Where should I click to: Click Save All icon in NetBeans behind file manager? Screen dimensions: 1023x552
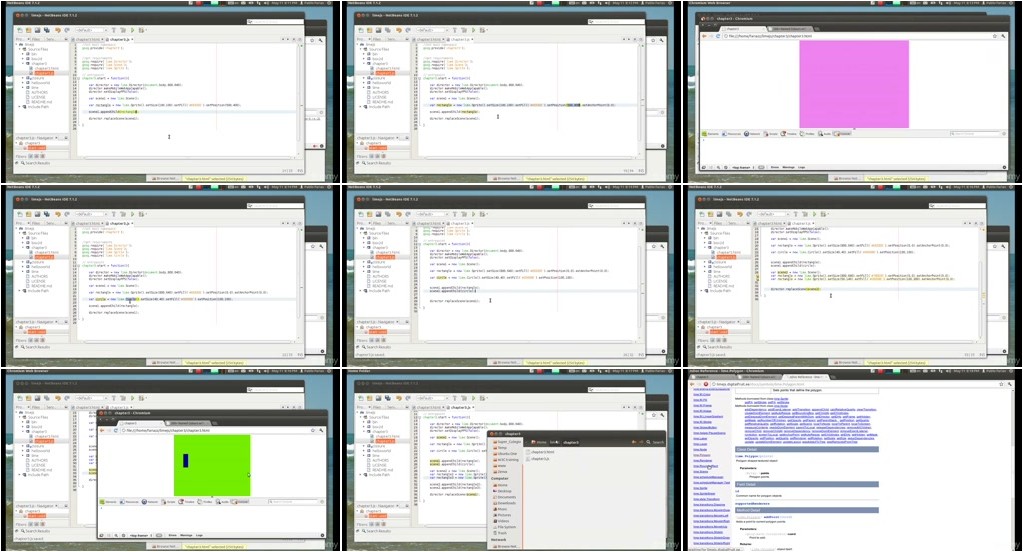[x=388, y=398]
